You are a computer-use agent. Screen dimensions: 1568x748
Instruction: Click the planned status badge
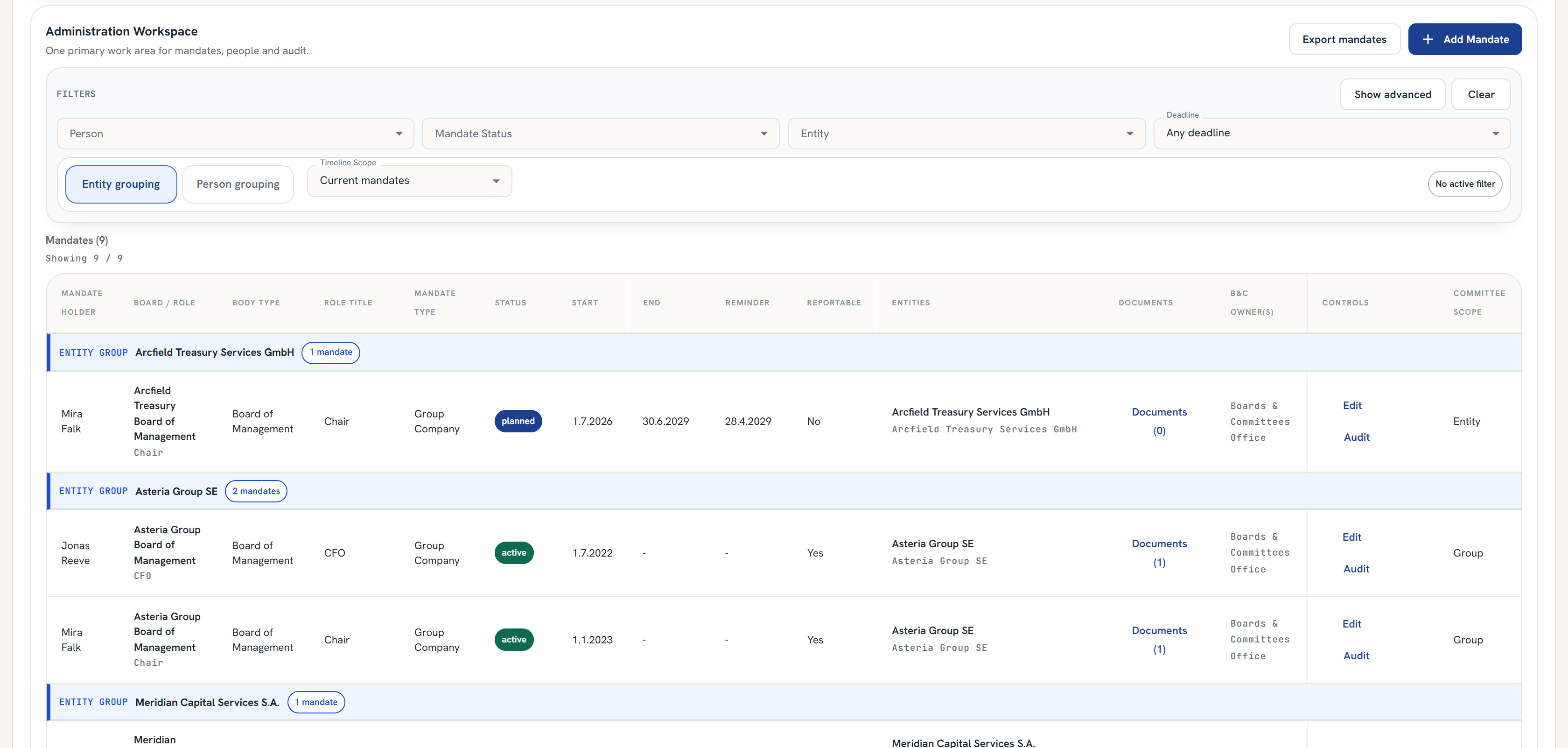[518, 422]
